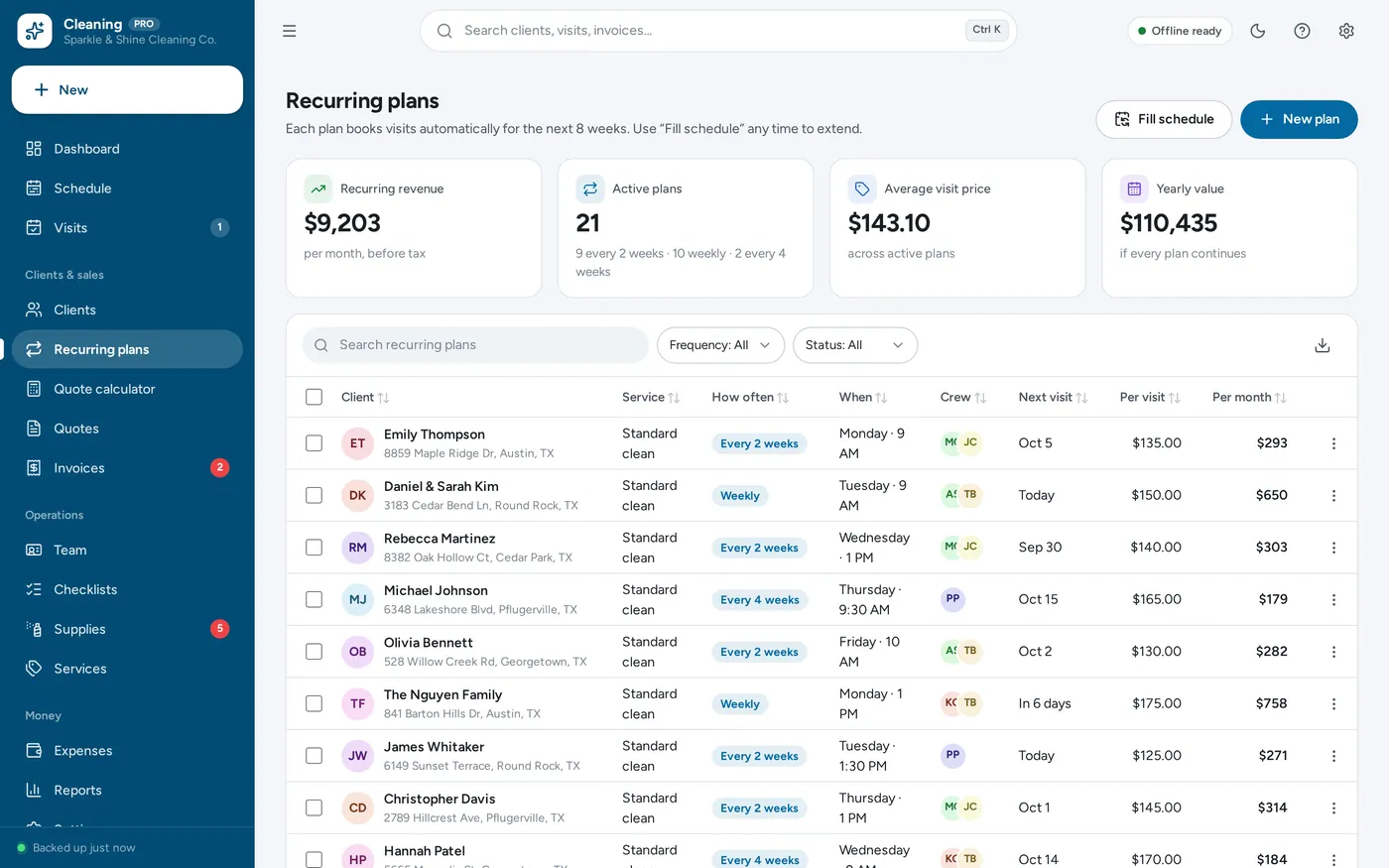Open Team in sidebar
The height and width of the screenshot is (868, 1389).
coord(127,550)
